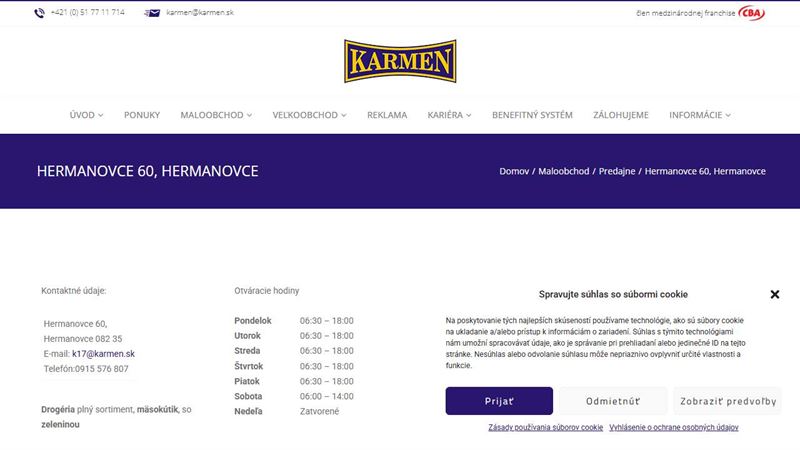The width and height of the screenshot is (800, 450).
Task: Click the Karmen logo
Action: [400, 61]
